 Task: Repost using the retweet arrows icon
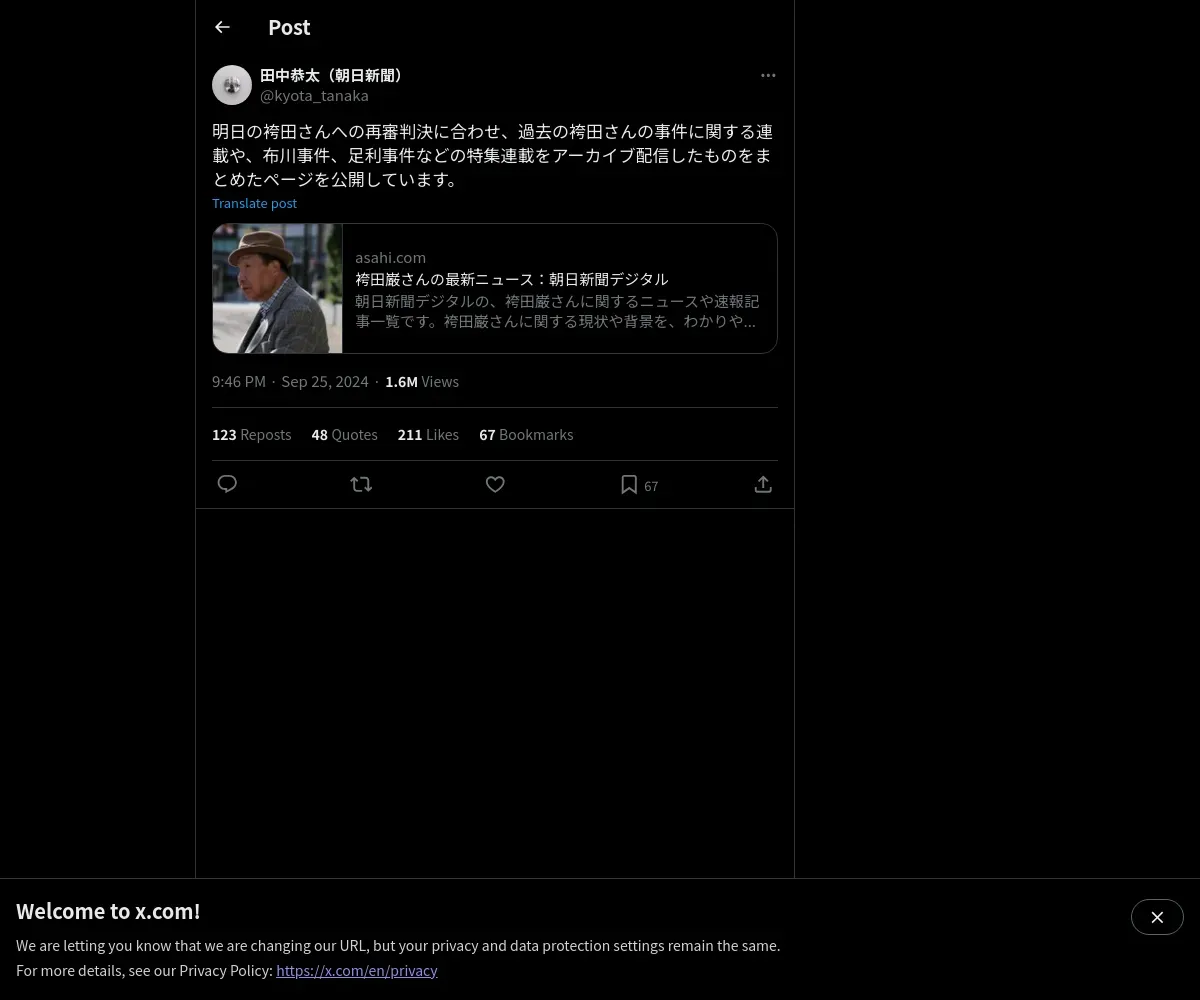(x=361, y=484)
